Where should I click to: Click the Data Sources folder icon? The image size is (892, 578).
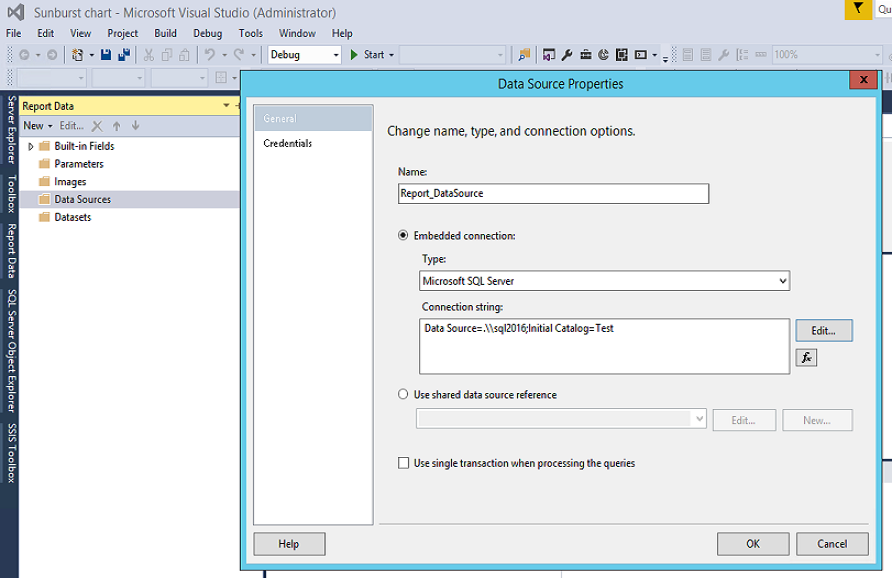[x=44, y=200]
